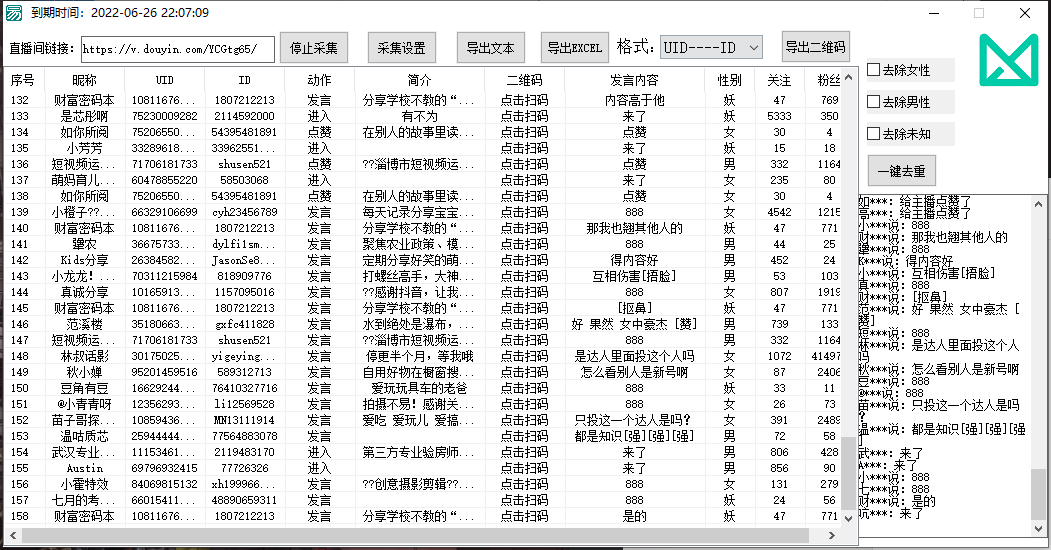Select message 怎么看别人是新号啊 in row 149
1051x550 pixels.
[x=634, y=372]
